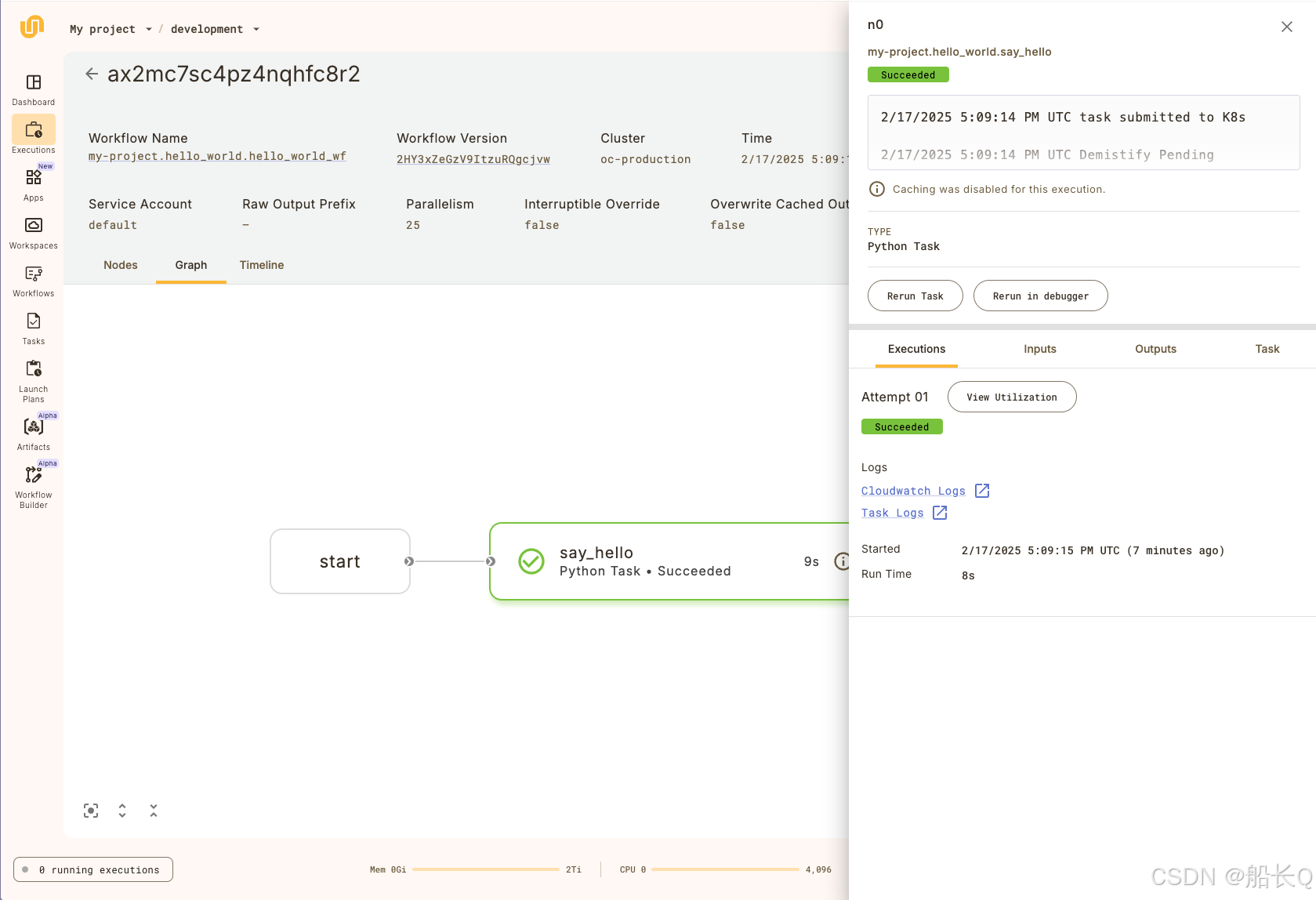Open the Inputs tab in task panel
Viewport: 1316px width, 900px height.
[x=1040, y=349]
